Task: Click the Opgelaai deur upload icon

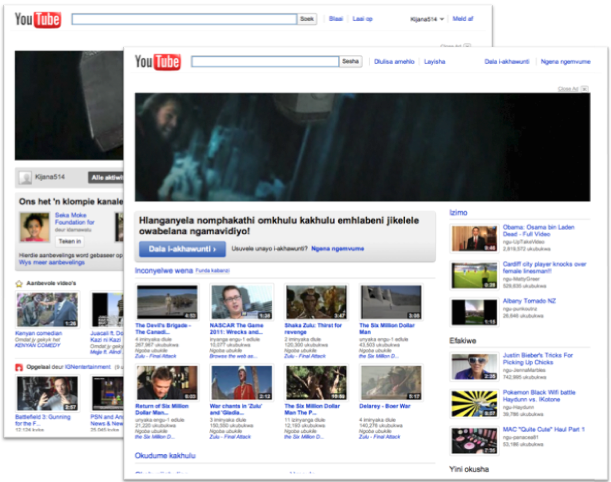Action: 19,367
